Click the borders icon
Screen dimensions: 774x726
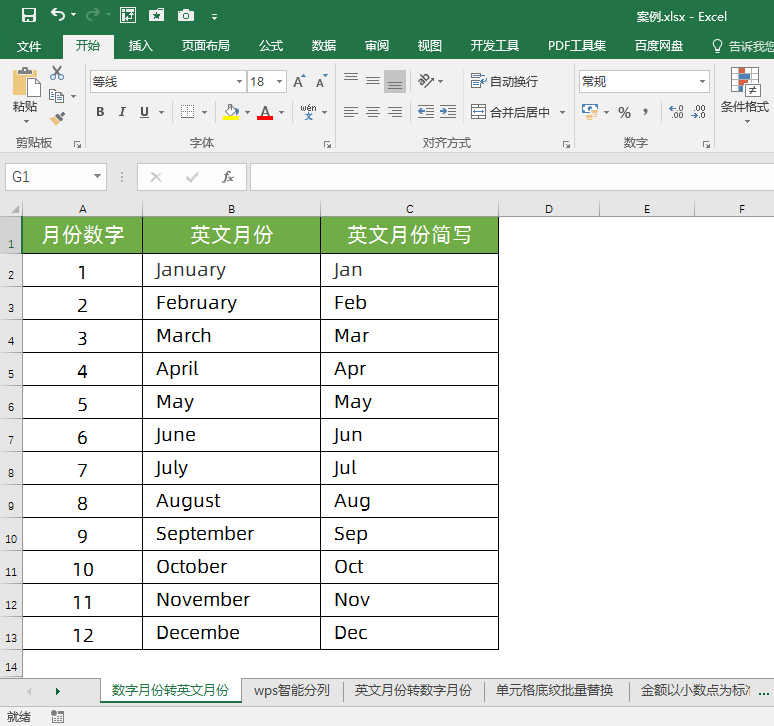[188, 112]
